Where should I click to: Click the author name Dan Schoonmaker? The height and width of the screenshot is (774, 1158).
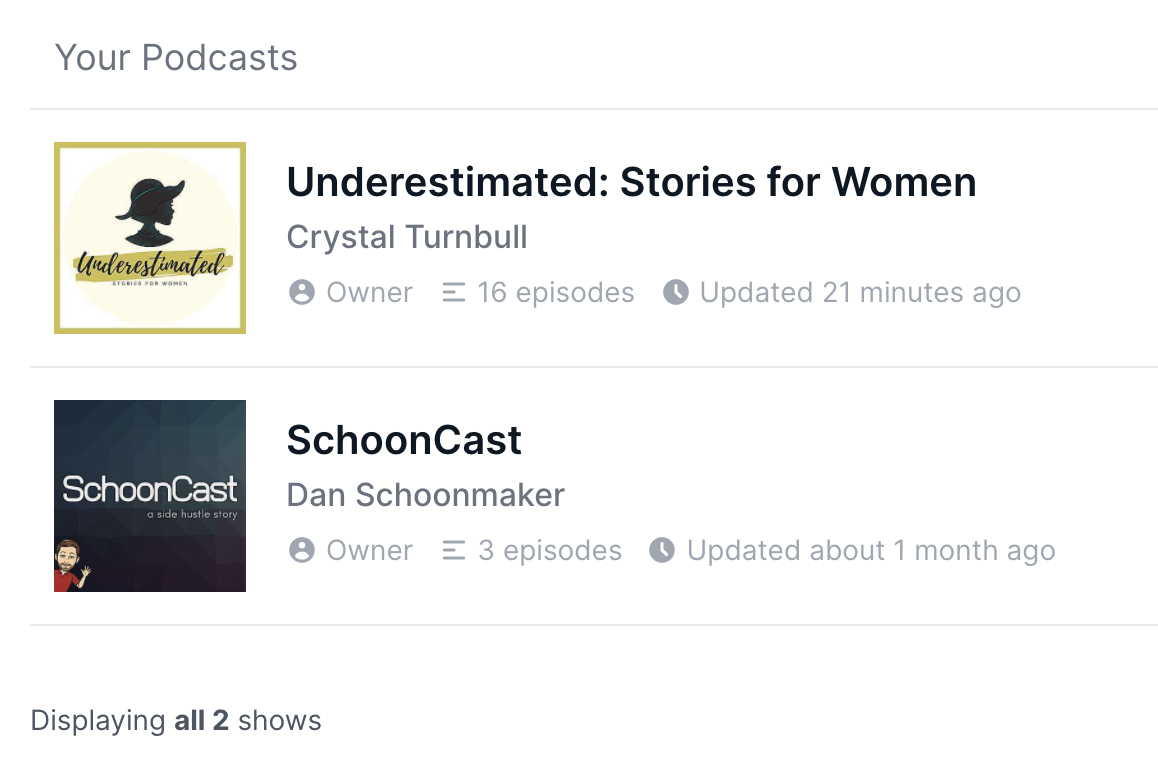426,496
